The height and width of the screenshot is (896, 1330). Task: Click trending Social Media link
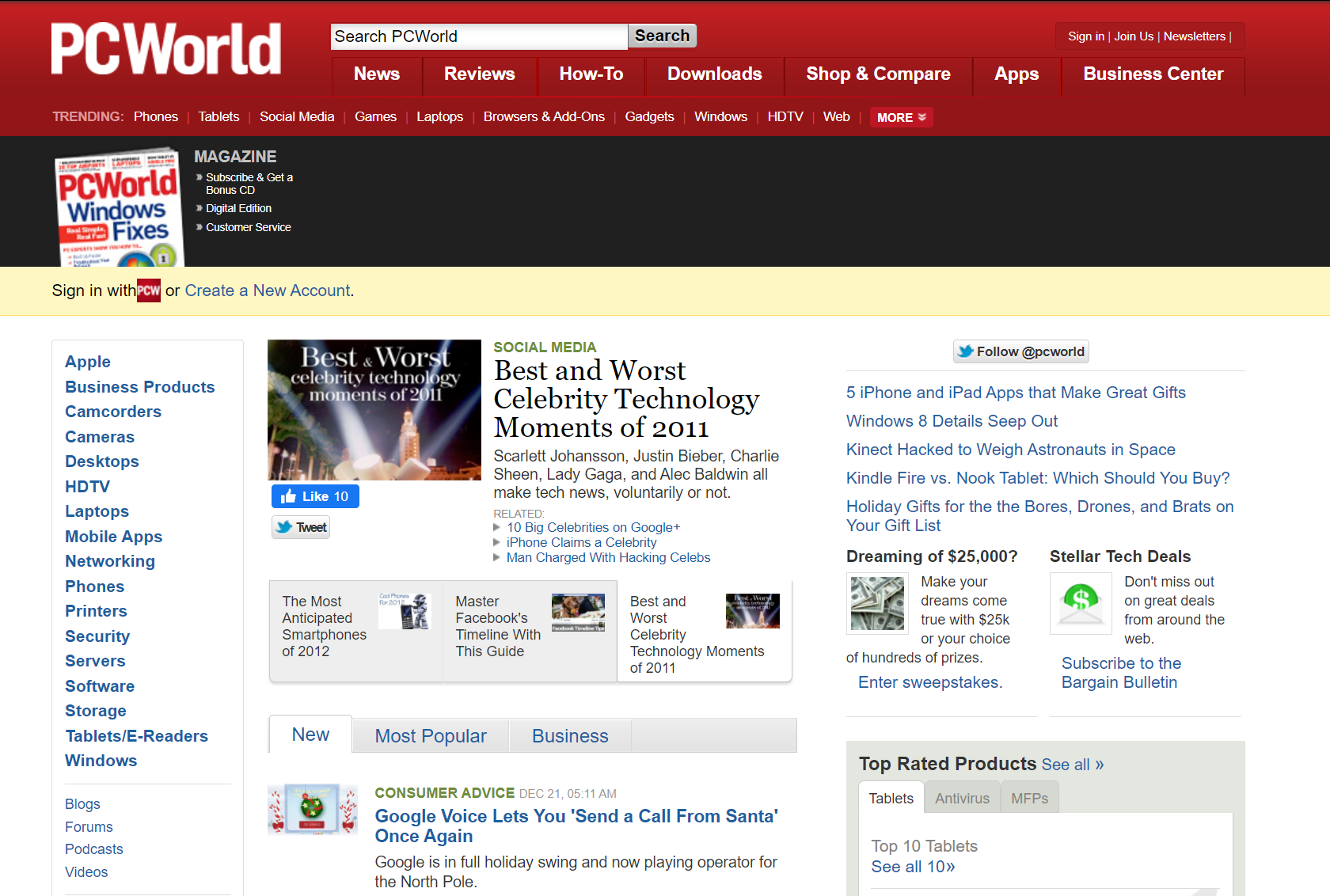297,116
